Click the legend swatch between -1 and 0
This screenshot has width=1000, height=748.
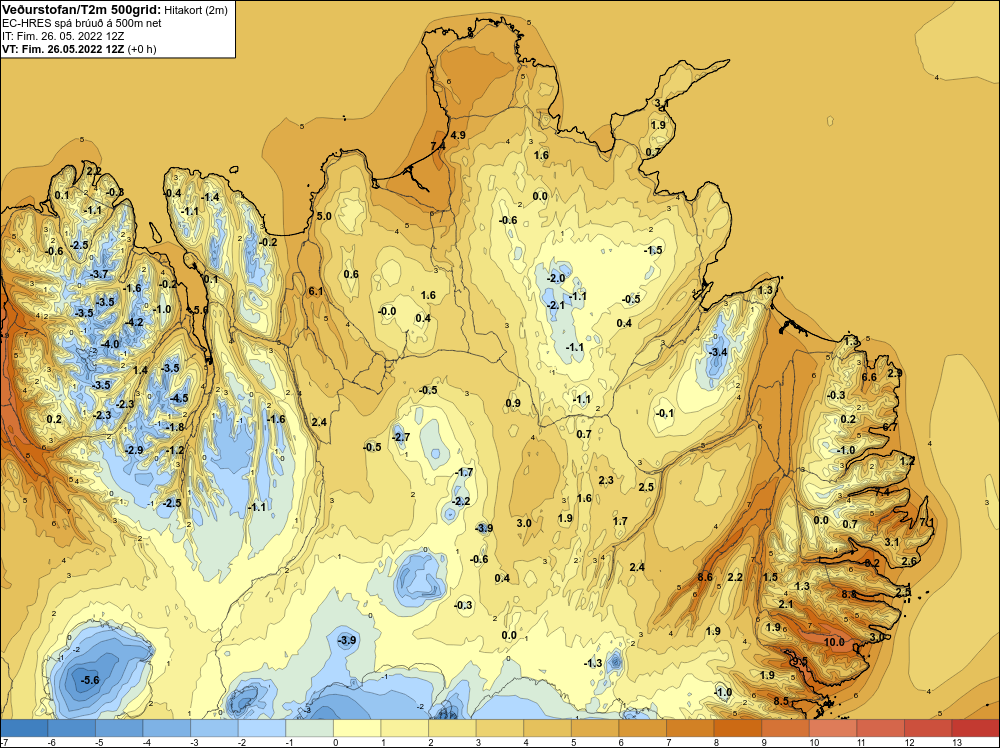[309, 728]
